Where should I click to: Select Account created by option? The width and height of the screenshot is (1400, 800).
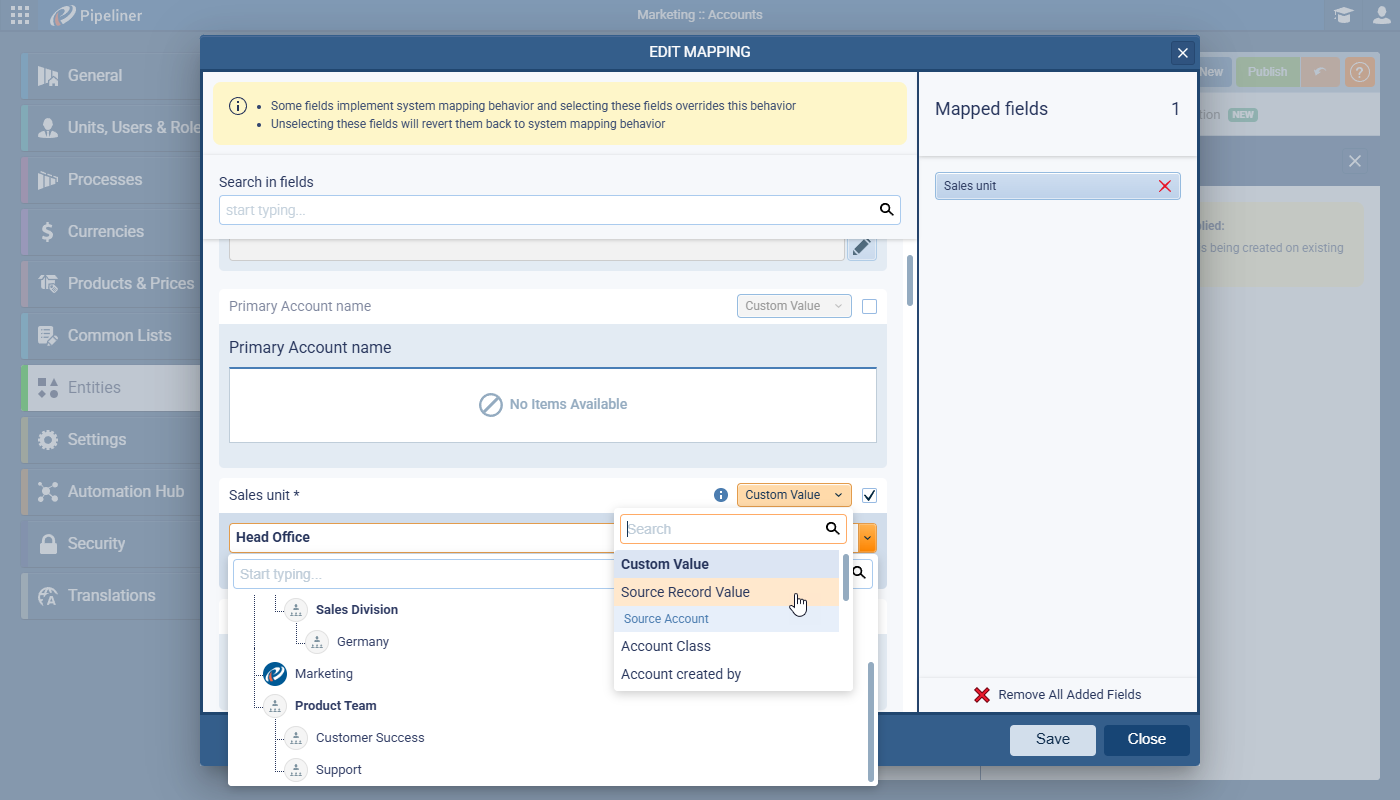click(x=681, y=674)
